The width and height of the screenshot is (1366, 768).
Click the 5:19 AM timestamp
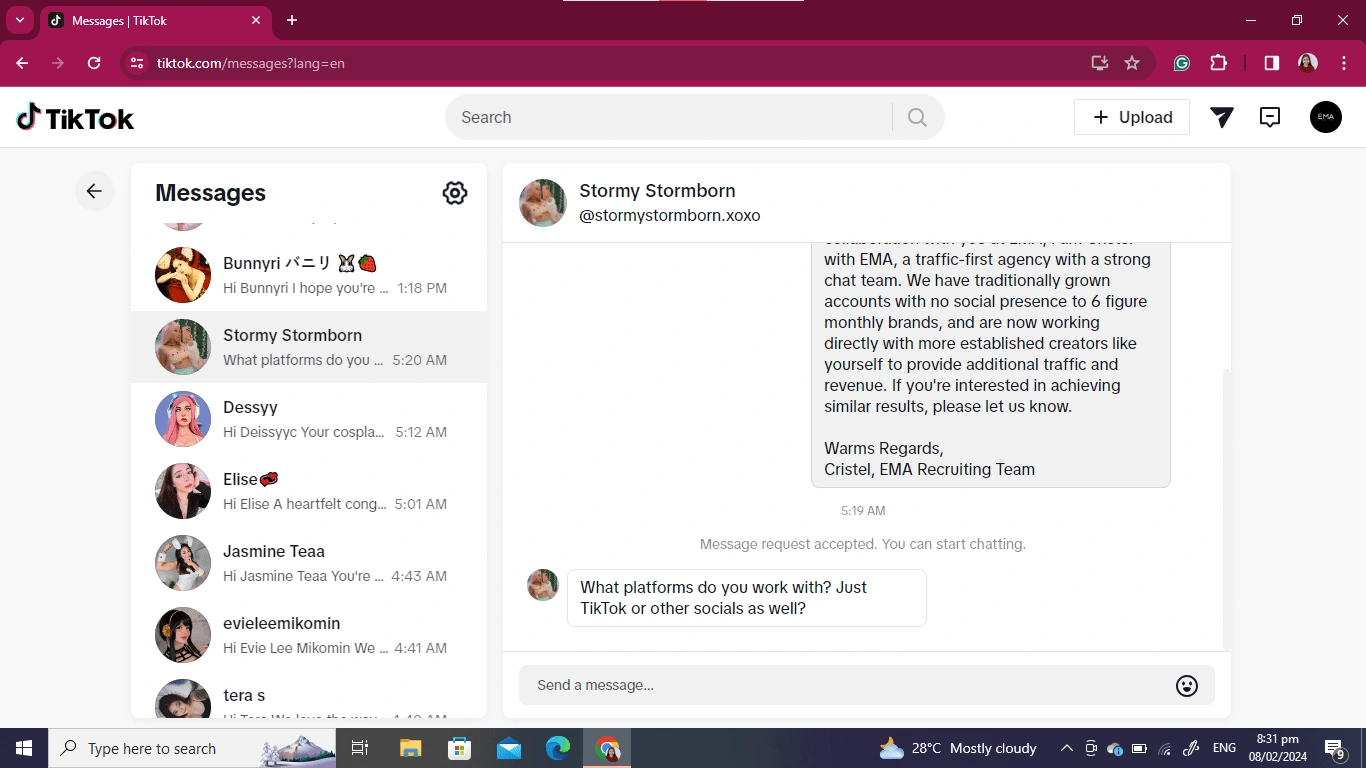(863, 510)
